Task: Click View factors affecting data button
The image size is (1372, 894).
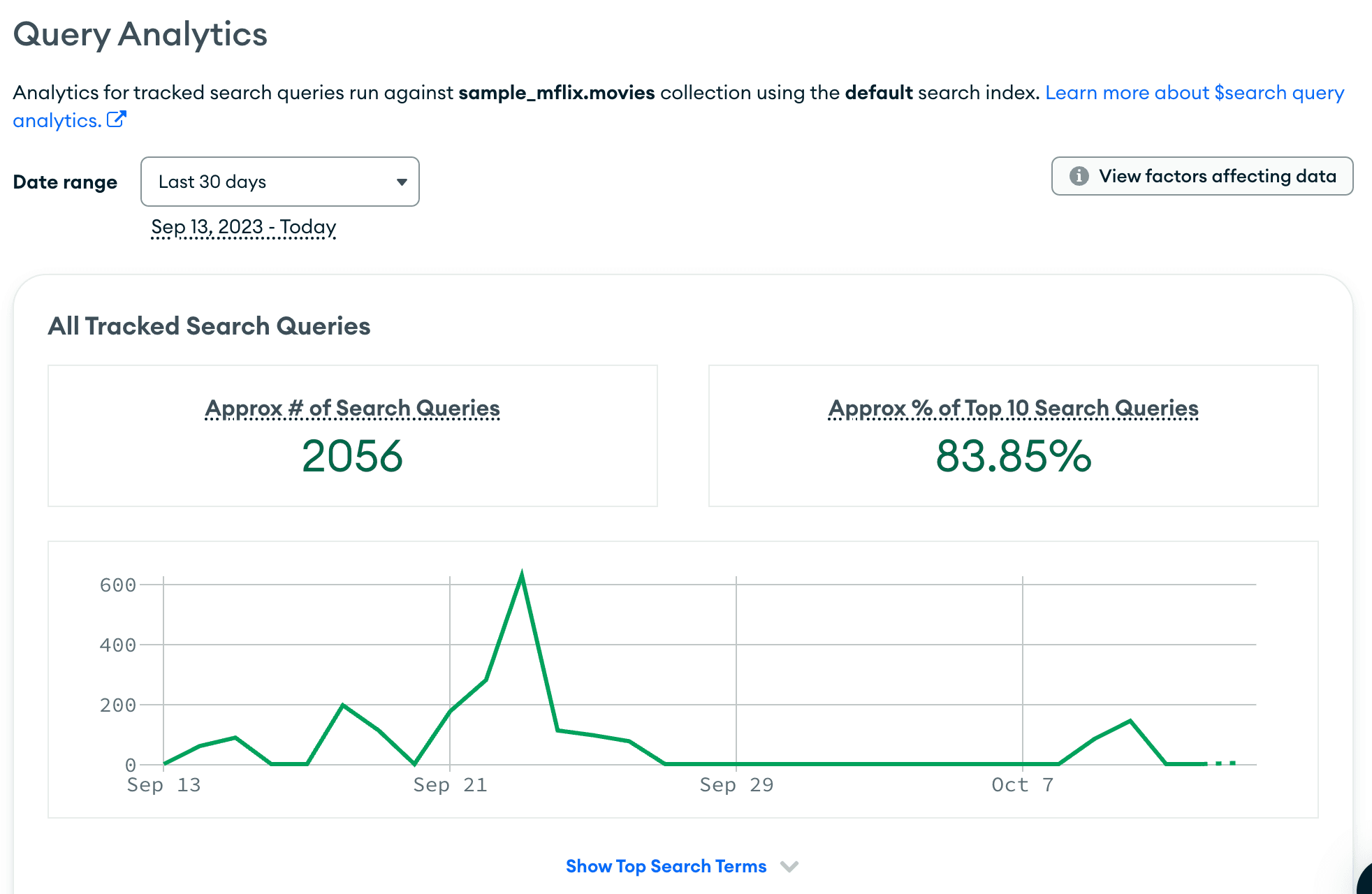Action: [1202, 176]
